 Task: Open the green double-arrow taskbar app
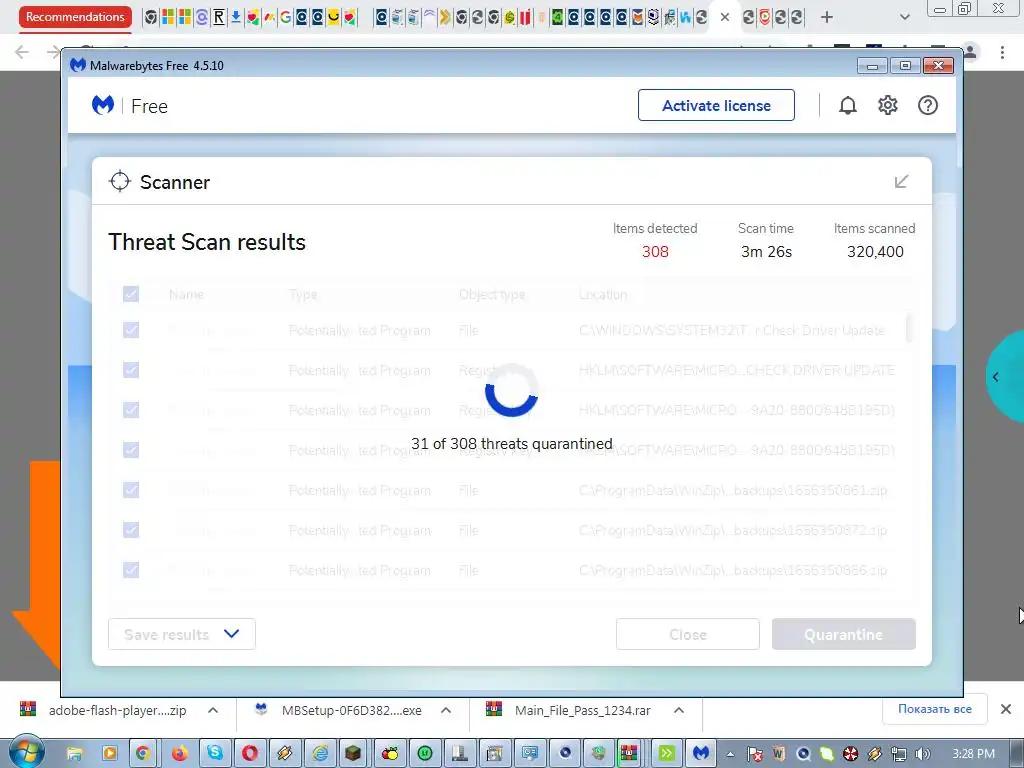pyautogui.click(x=667, y=754)
